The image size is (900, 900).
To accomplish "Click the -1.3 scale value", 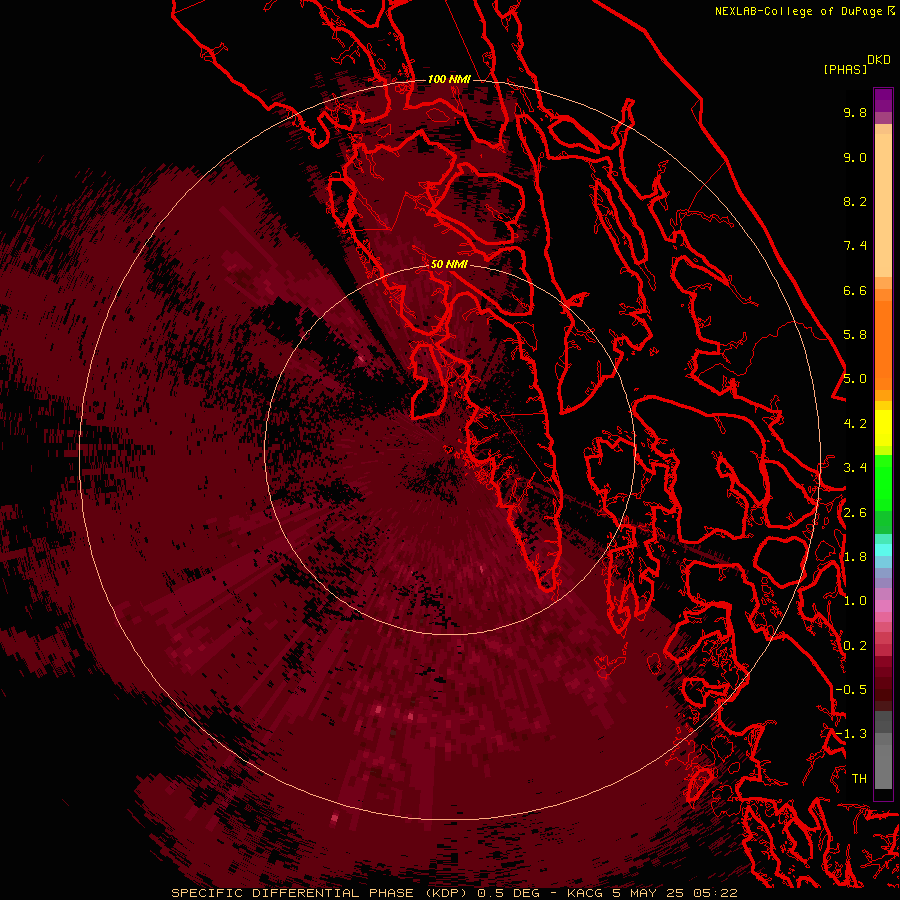I will click(851, 734).
